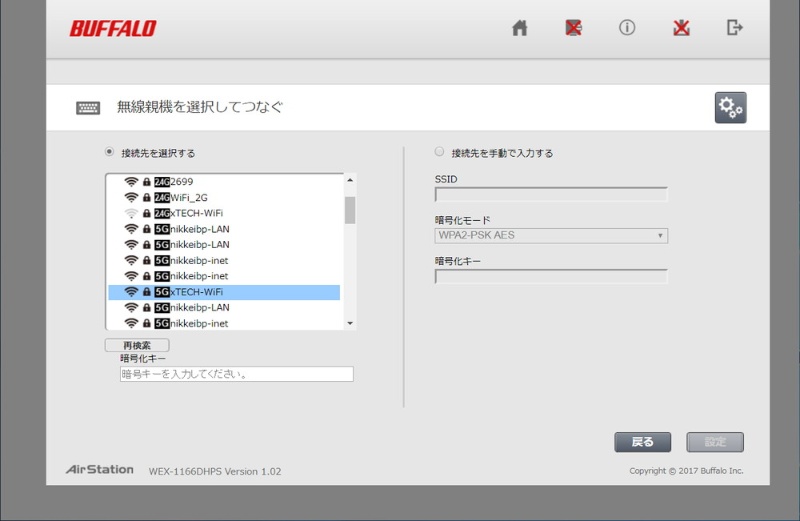
Task: Select the 接続先を手動で入力する radio button
Action: tap(439, 153)
